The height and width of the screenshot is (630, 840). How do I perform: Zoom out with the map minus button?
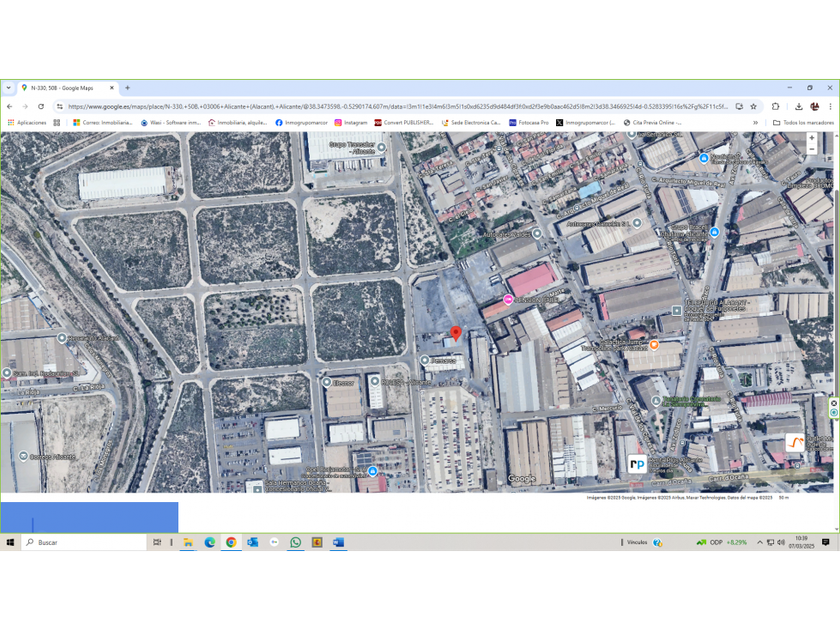(812, 150)
